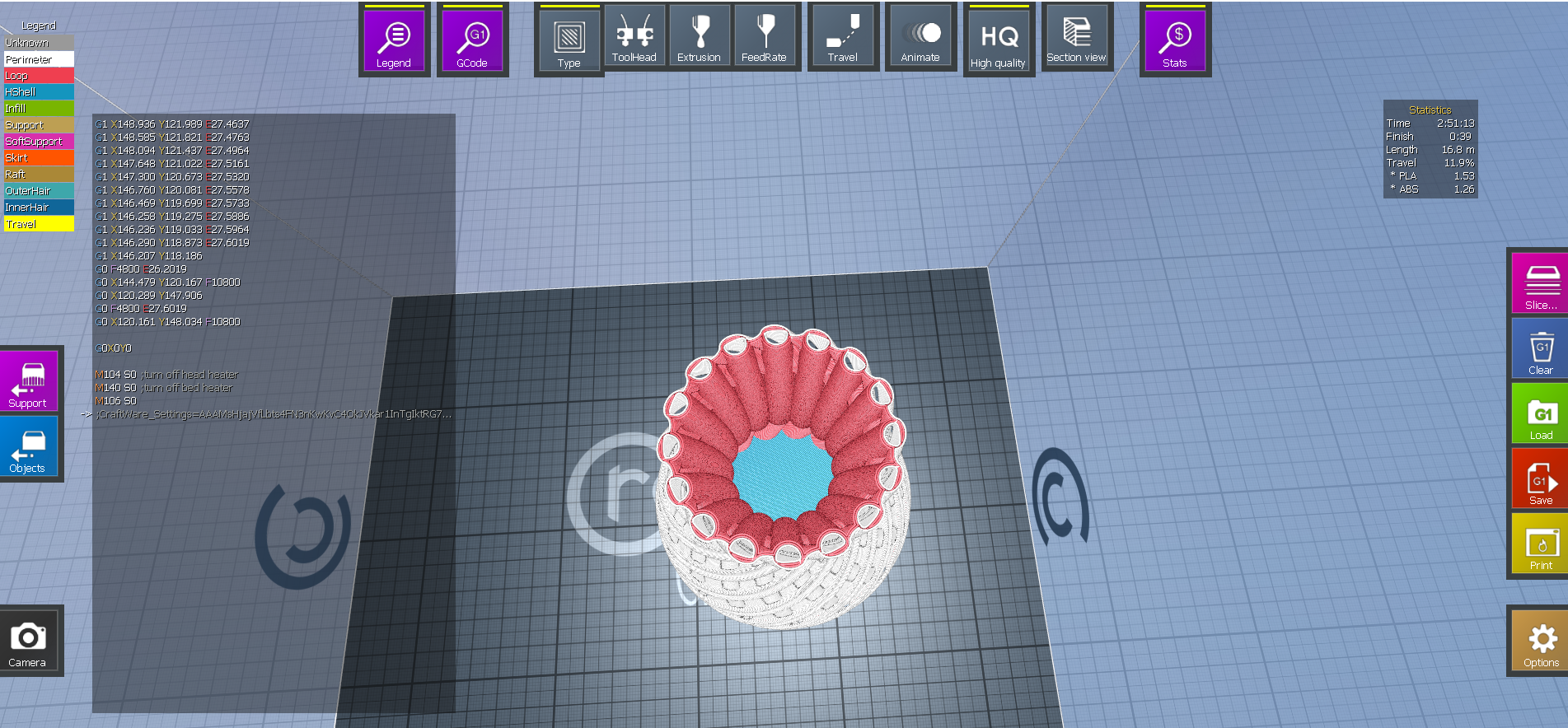Viewport: 1568px width, 728px height.
Task: Select the 'M106 S0' G-code line
Action: tap(116, 401)
